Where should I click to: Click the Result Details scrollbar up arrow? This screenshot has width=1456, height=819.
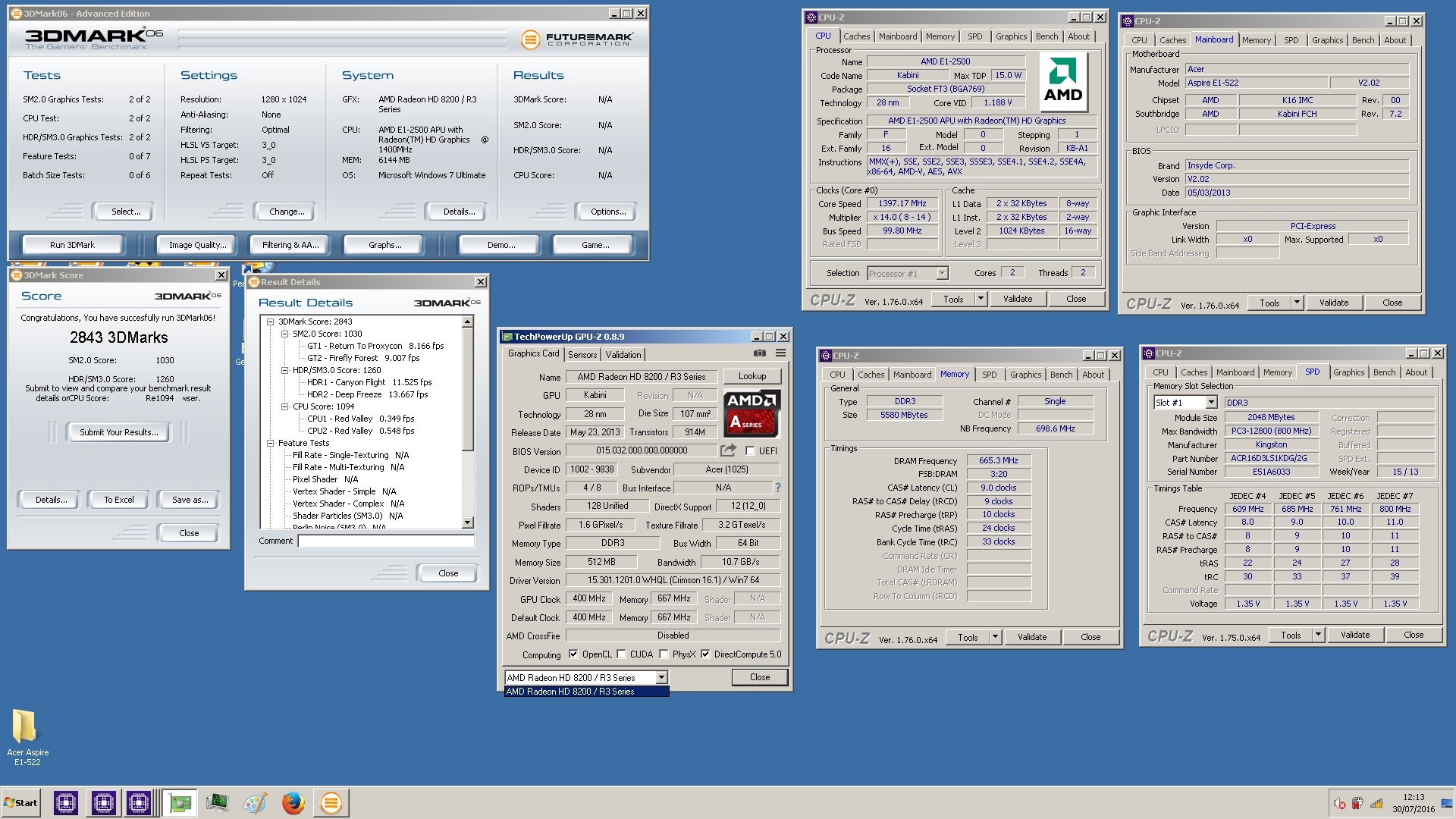(x=467, y=322)
